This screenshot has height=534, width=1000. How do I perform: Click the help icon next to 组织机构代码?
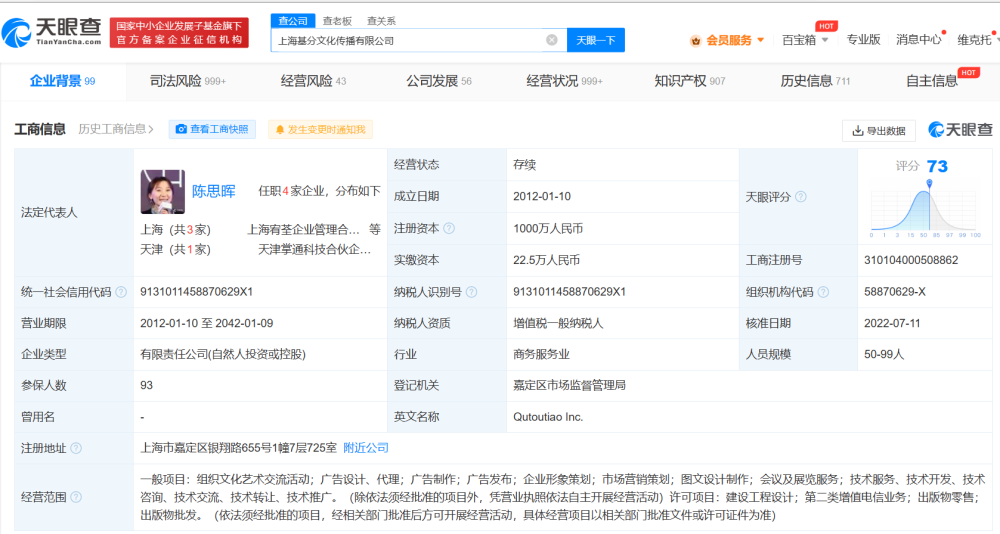click(822, 292)
